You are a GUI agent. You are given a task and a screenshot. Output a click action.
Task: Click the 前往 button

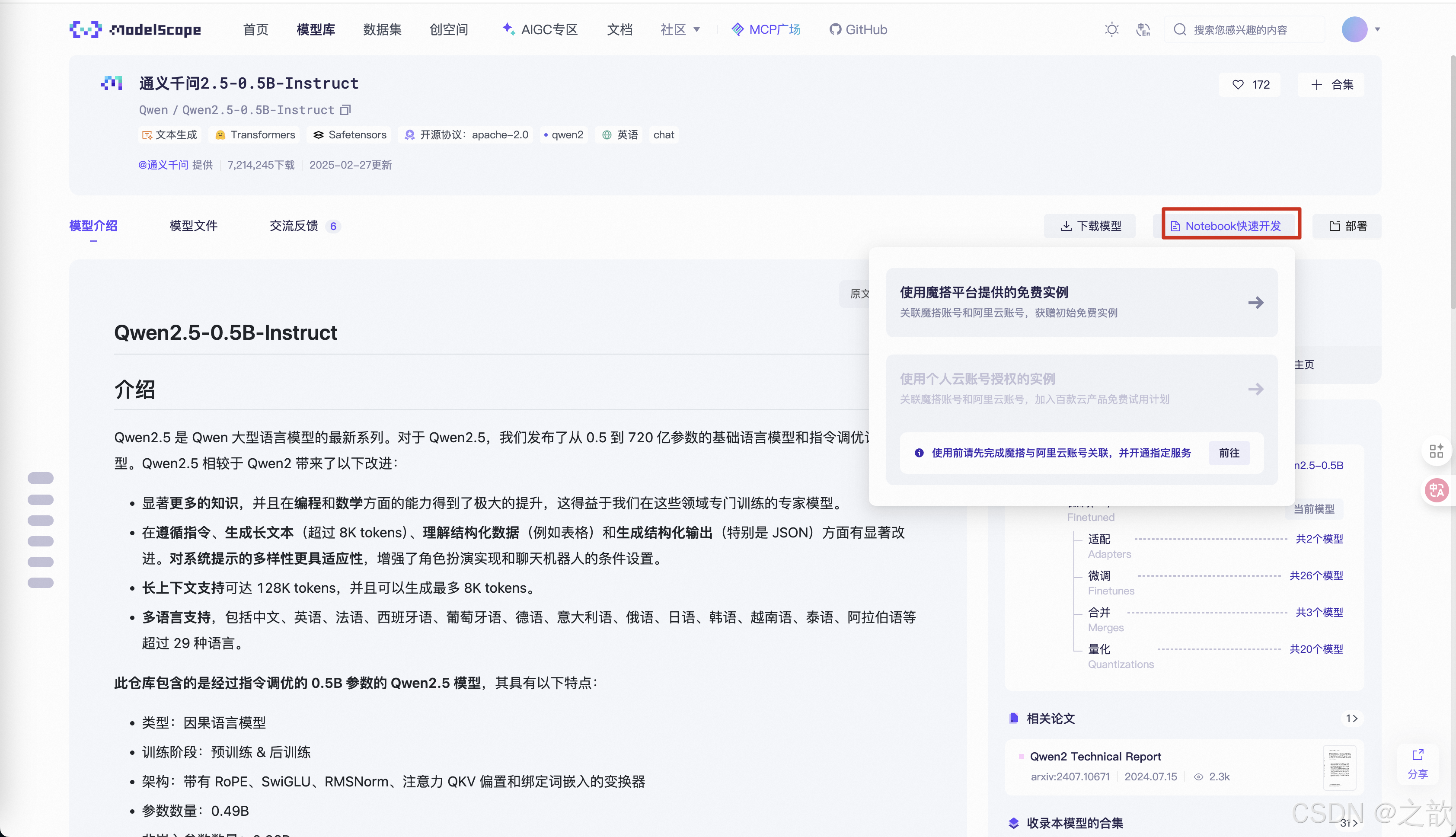point(1229,453)
